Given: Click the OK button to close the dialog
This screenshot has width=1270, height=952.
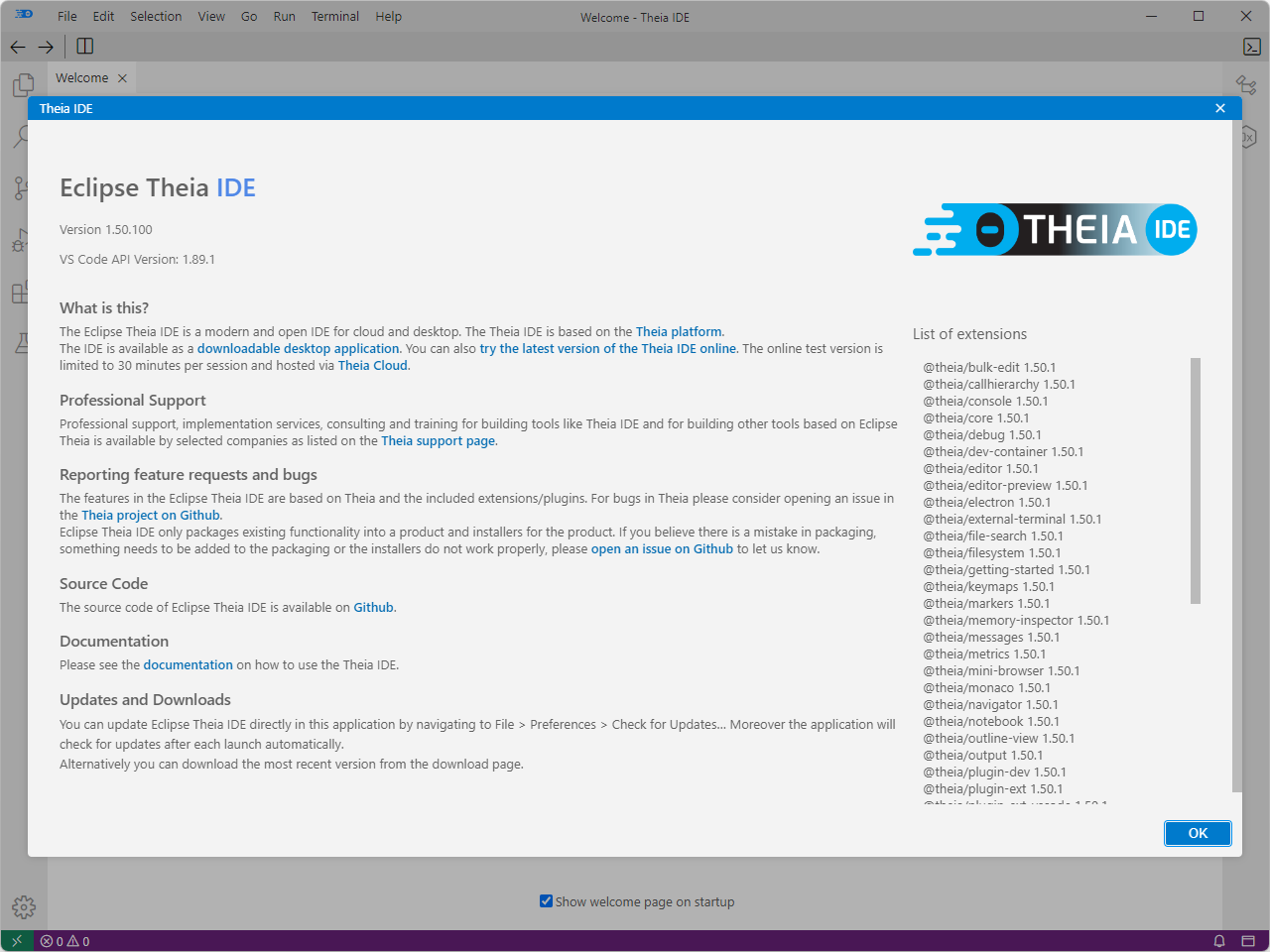Looking at the screenshot, I should 1198,833.
